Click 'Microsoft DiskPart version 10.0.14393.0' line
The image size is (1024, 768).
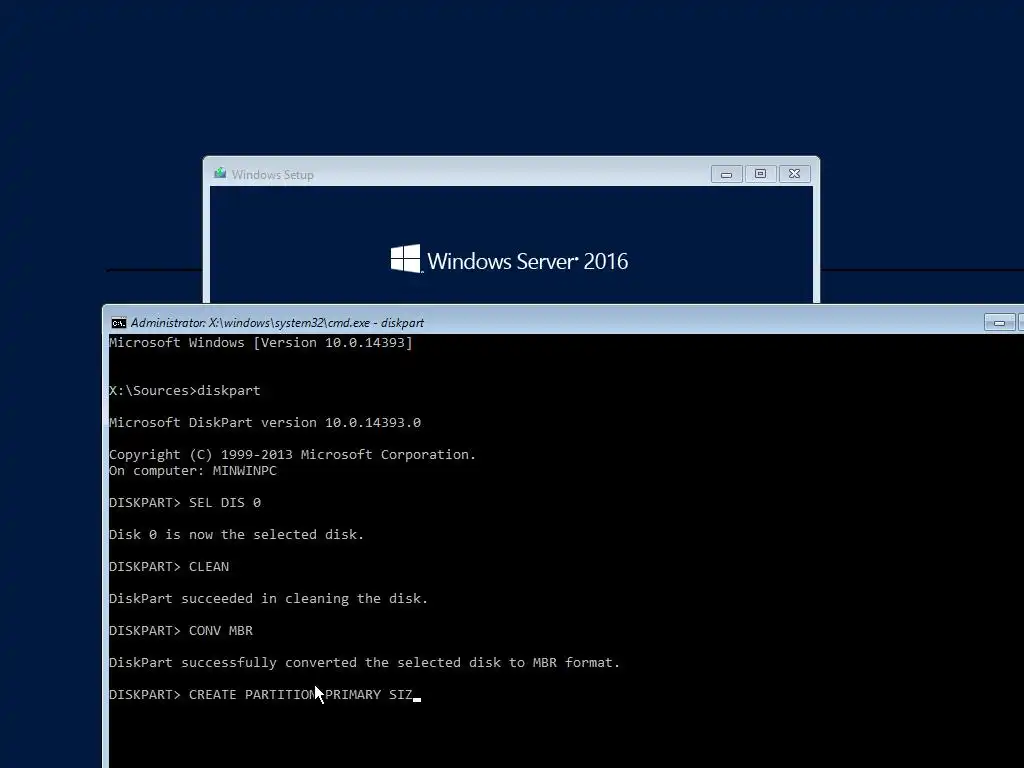click(265, 423)
